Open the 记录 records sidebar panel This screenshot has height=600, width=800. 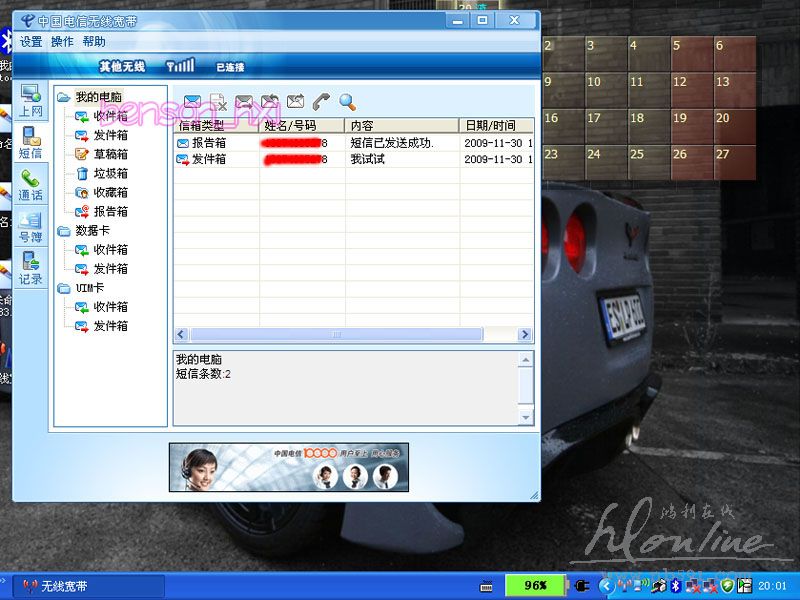(x=31, y=270)
